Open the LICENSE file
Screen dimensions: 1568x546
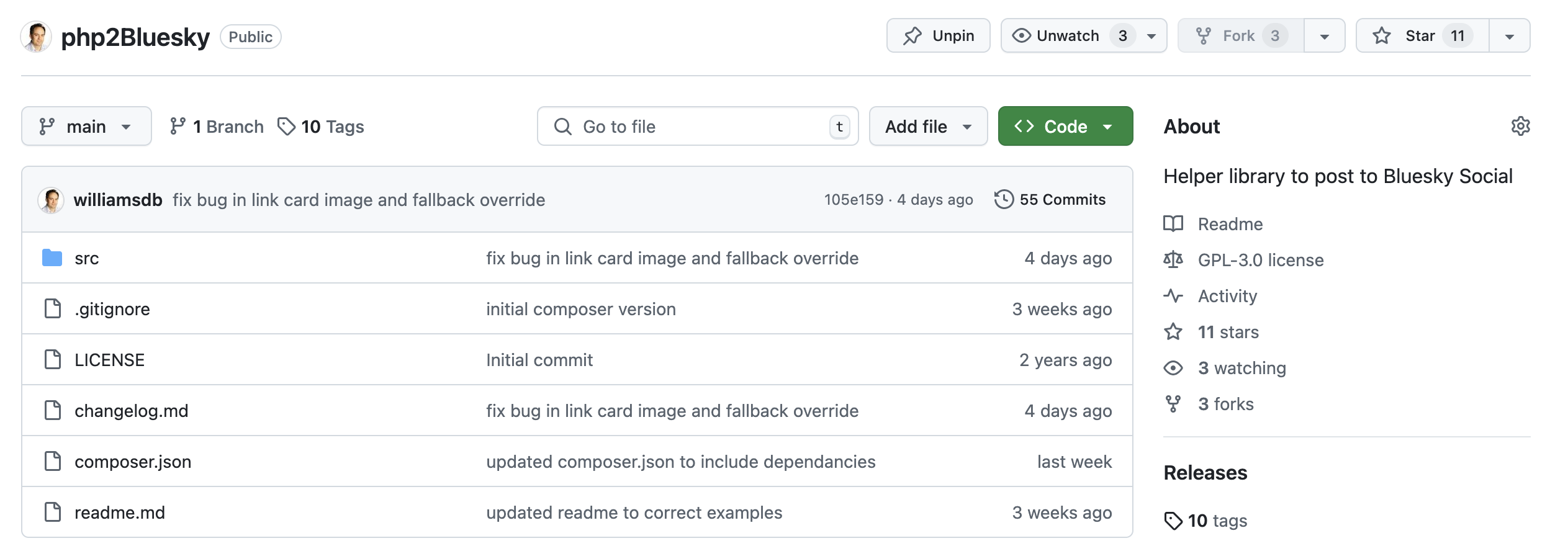point(109,360)
